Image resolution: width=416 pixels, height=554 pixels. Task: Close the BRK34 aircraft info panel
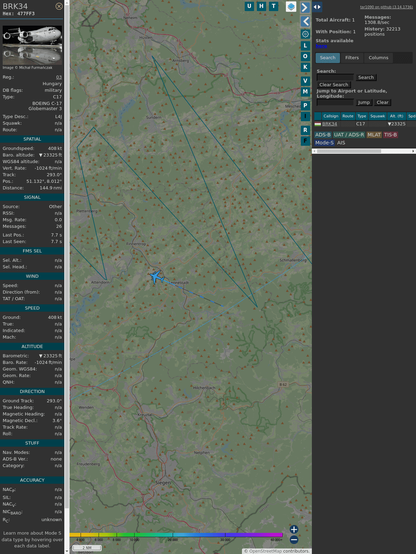(x=59, y=6)
